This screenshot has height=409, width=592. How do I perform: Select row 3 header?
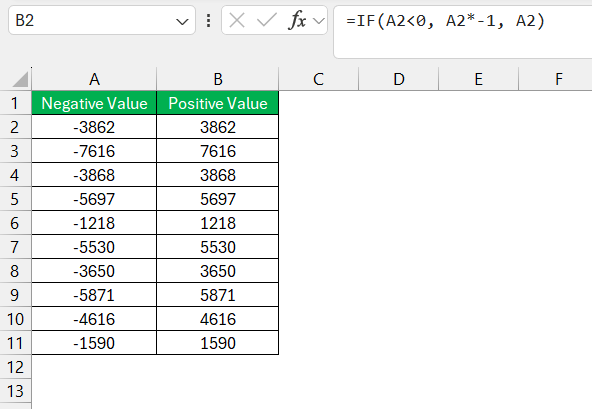pos(15,151)
